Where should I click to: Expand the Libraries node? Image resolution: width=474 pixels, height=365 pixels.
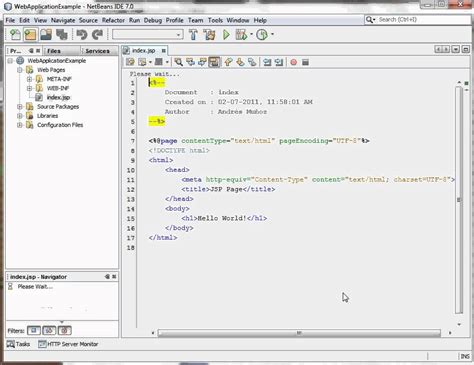(x=20, y=116)
